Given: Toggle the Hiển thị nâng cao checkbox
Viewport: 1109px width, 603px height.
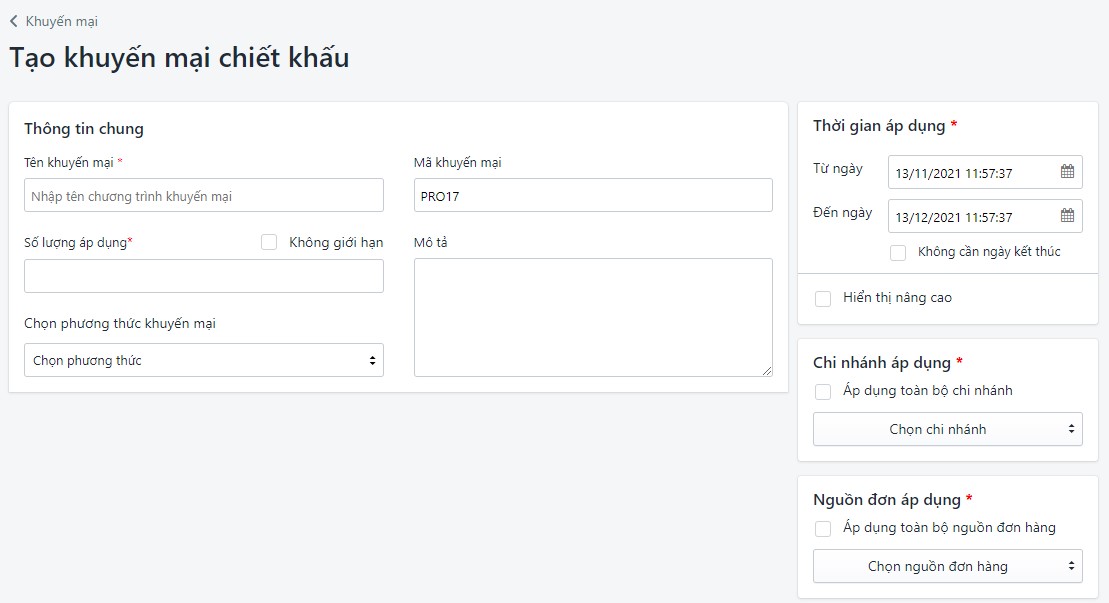Looking at the screenshot, I should (x=823, y=299).
